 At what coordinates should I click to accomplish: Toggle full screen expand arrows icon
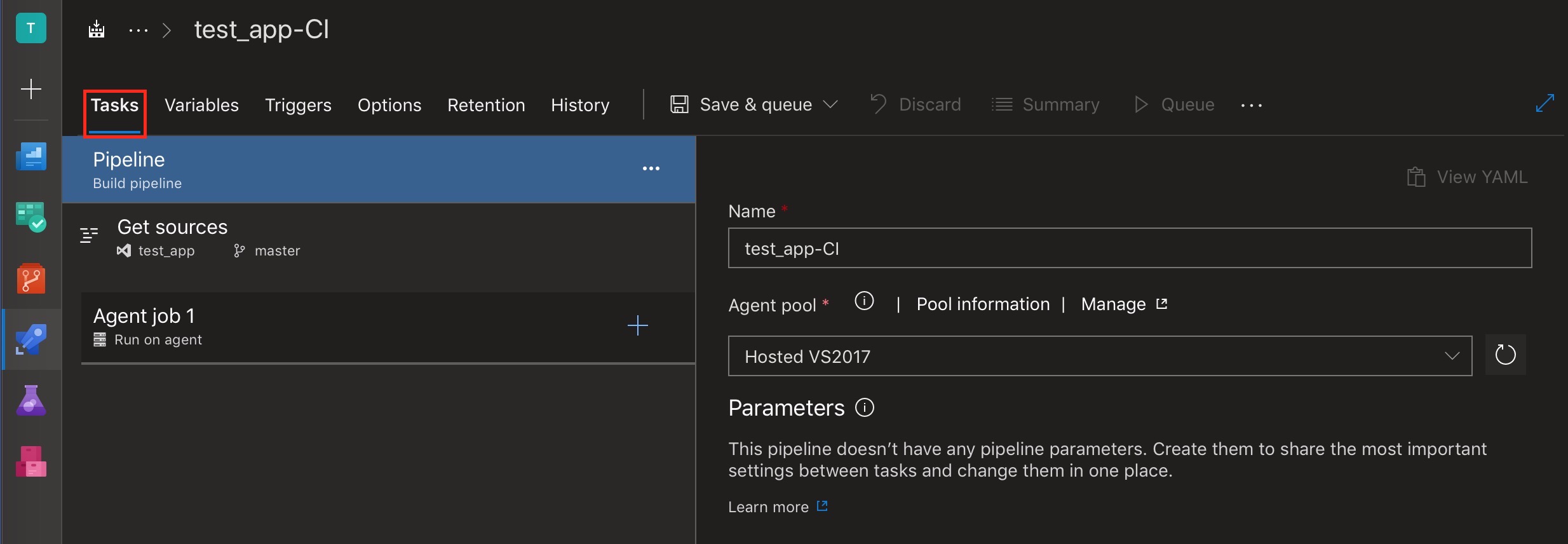pos(1544,103)
